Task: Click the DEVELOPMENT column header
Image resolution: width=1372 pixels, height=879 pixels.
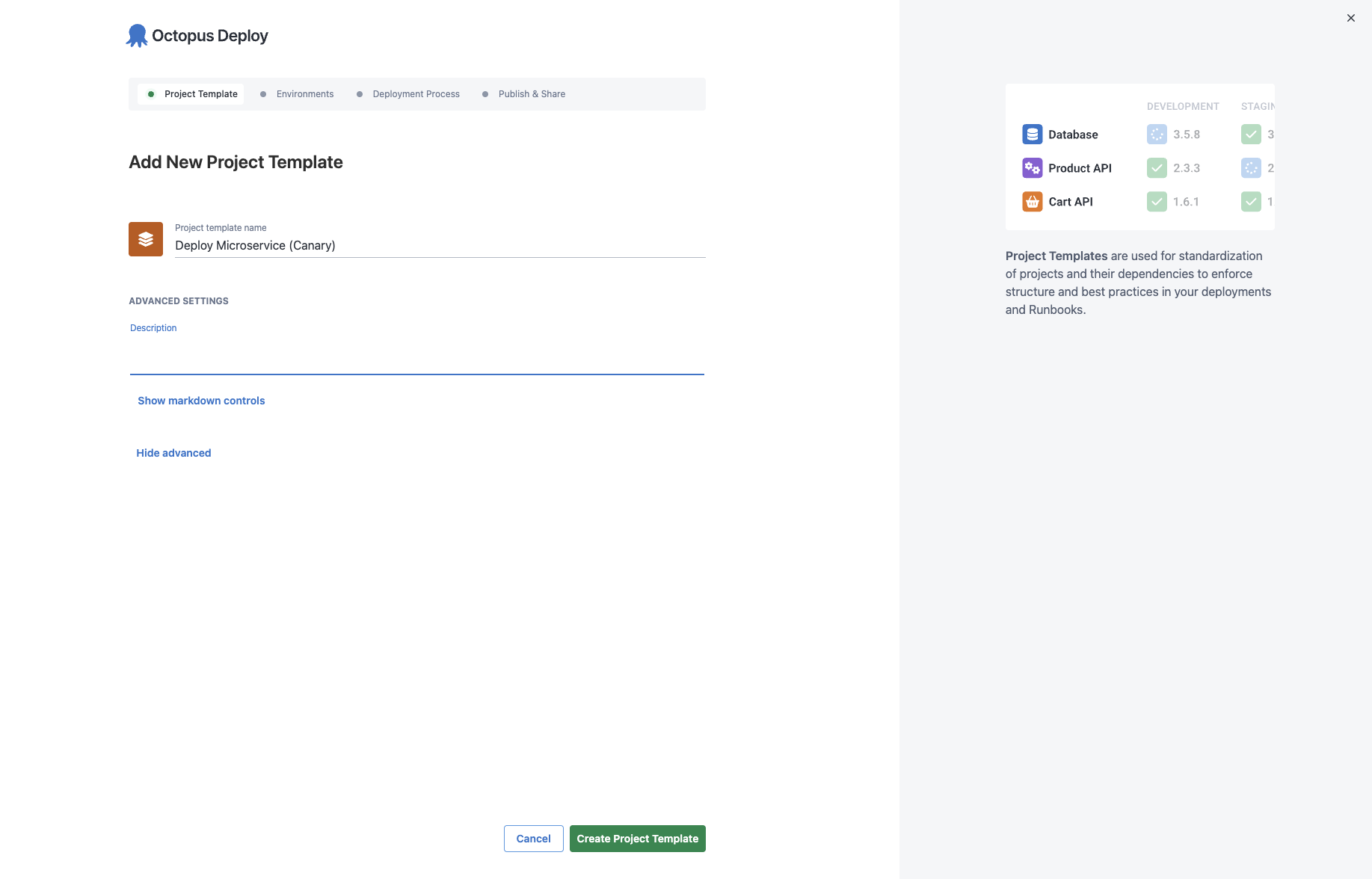Action: [x=1183, y=106]
